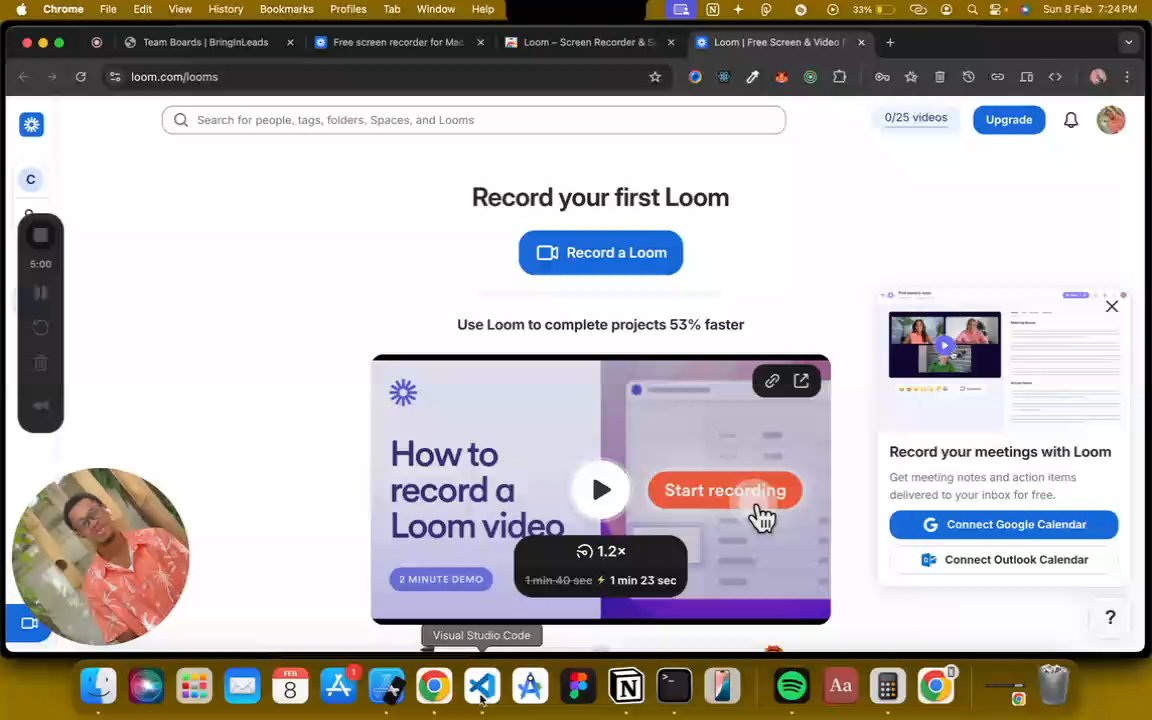Open Finder from the Dock

pyautogui.click(x=98, y=686)
